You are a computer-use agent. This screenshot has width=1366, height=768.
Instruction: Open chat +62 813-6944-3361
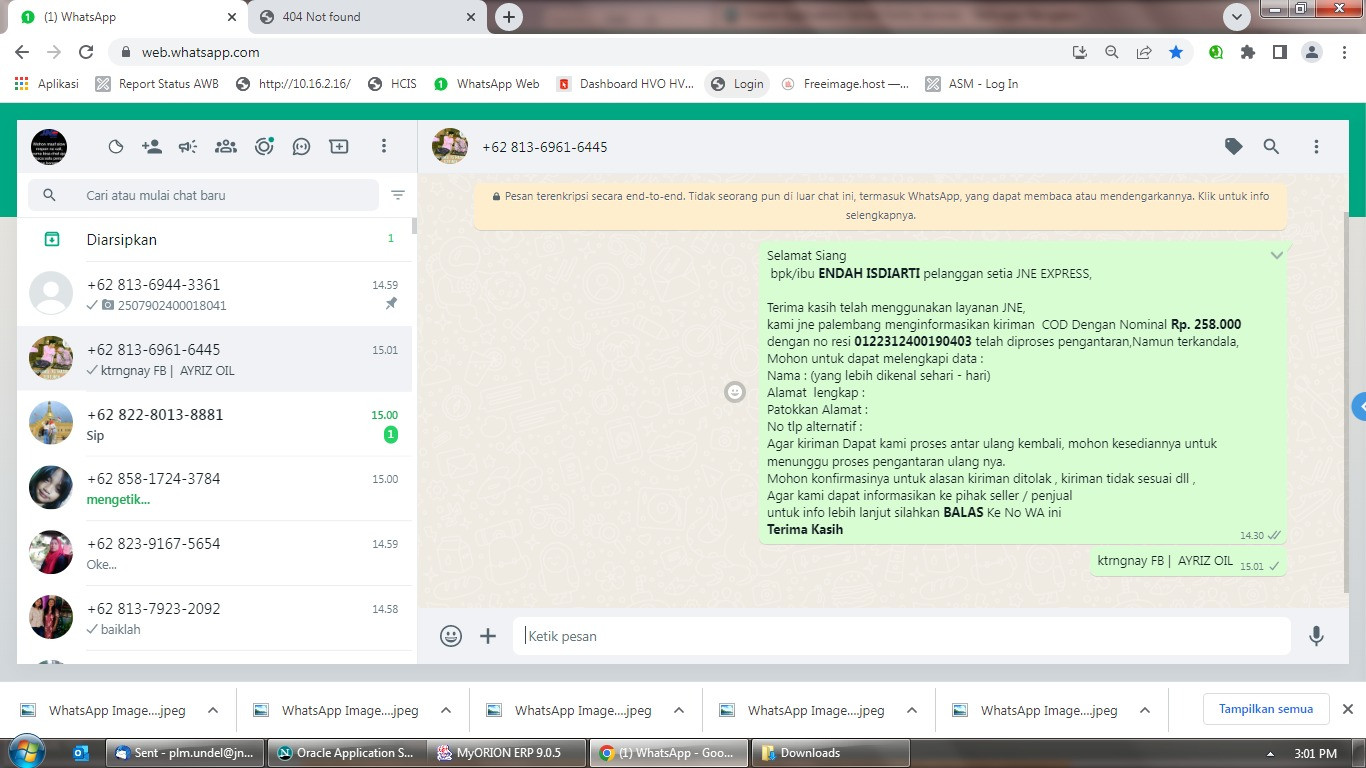click(214, 294)
